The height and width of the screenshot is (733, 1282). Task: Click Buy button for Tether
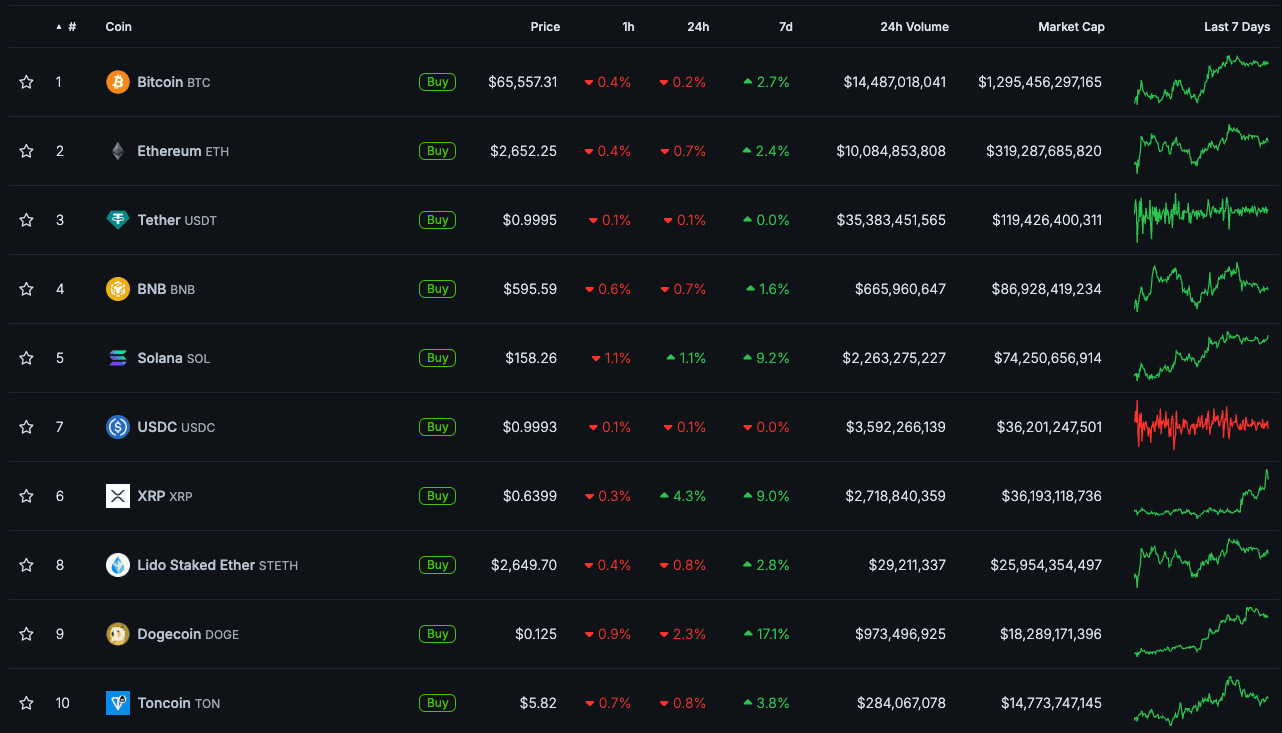pos(437,220)
